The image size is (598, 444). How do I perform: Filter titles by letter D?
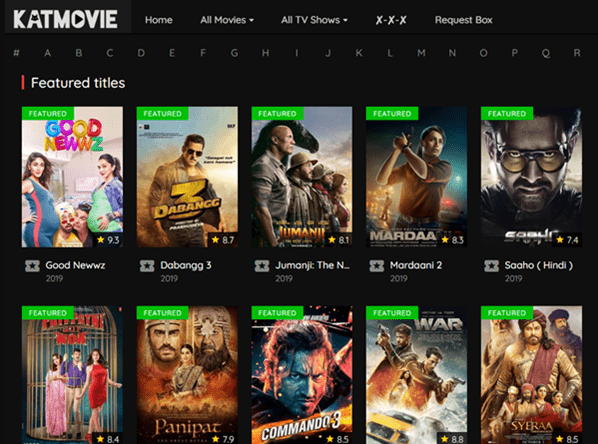pyautogui.click(x=141, y=53)
